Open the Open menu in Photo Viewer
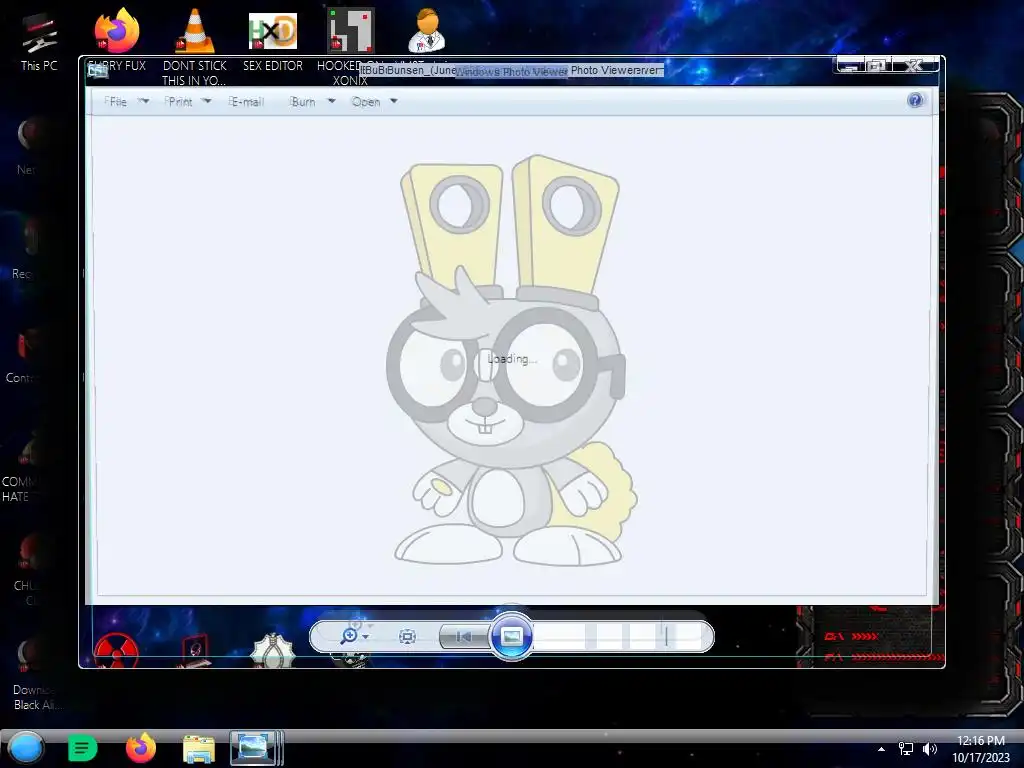The width and height of the screenshot is (1024, 768). 365,102
